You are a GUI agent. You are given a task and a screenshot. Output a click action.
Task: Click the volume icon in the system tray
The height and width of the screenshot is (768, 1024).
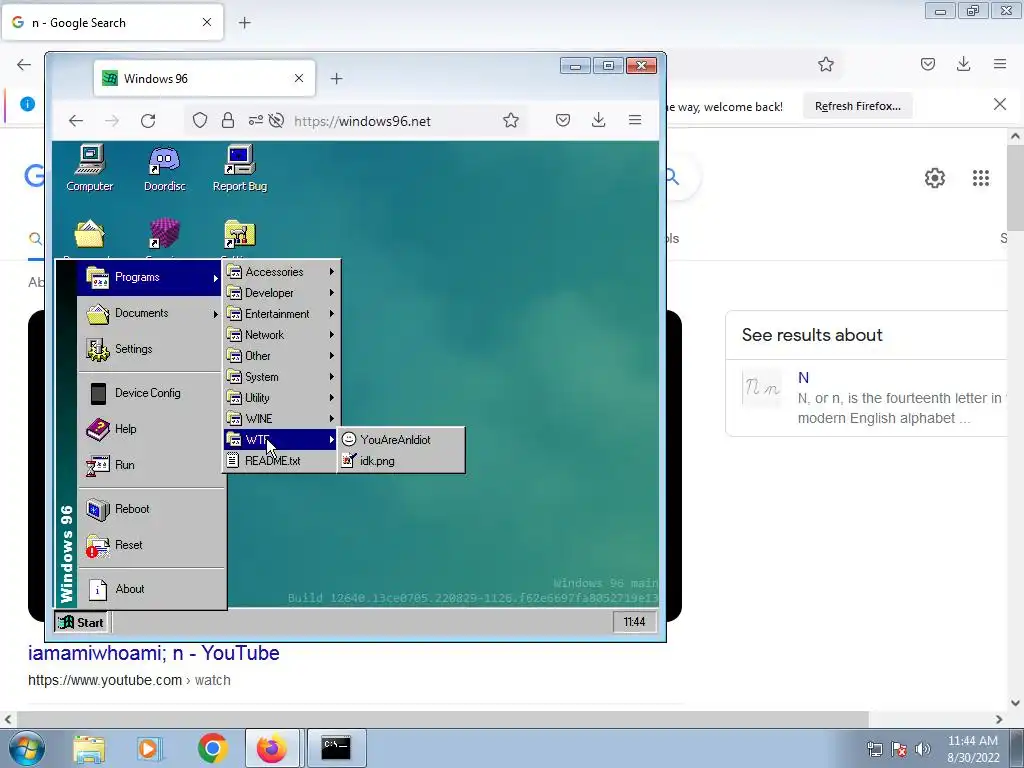click(x=922, y=749)
